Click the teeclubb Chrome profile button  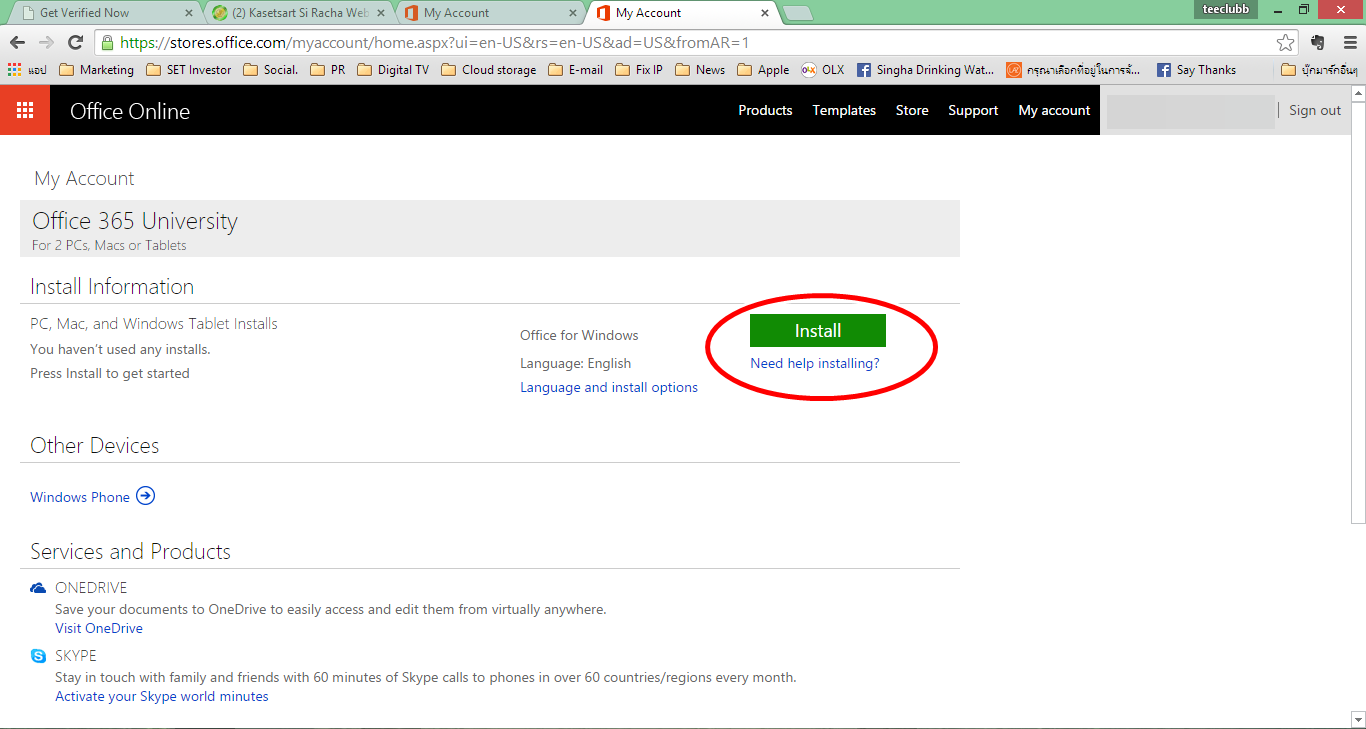[x=1225, y=9]
